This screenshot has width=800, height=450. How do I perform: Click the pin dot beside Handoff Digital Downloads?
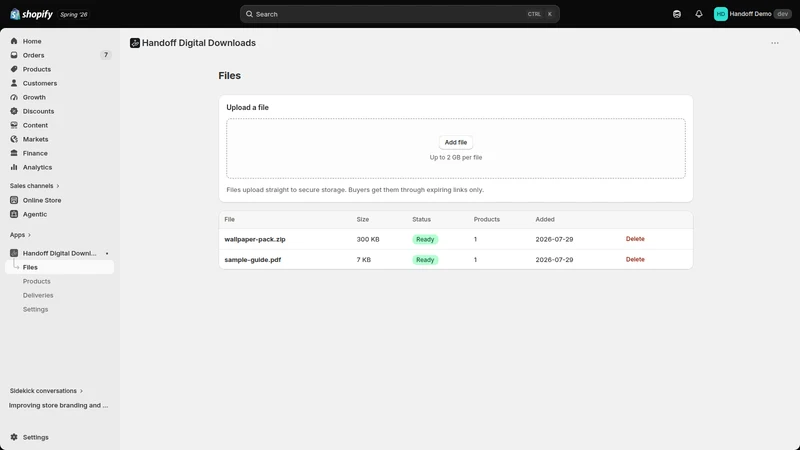[x=107, y=254]
